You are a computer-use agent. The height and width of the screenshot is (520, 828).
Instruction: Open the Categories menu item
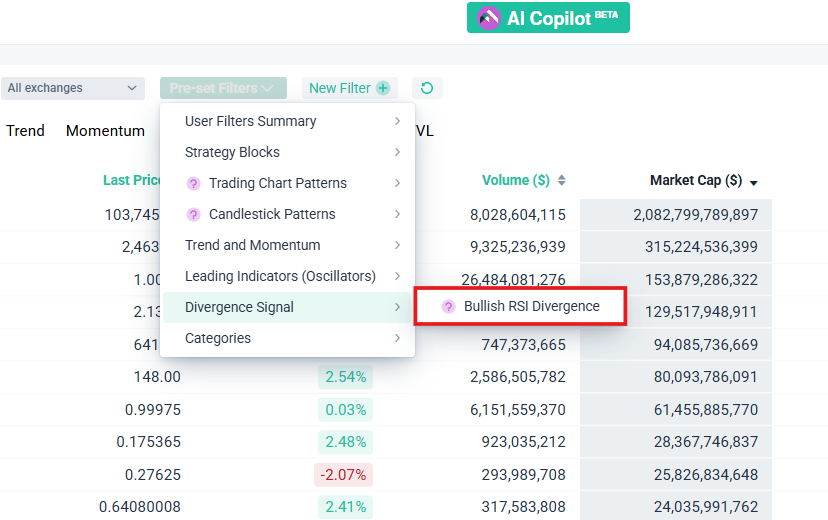coord(218,338)
